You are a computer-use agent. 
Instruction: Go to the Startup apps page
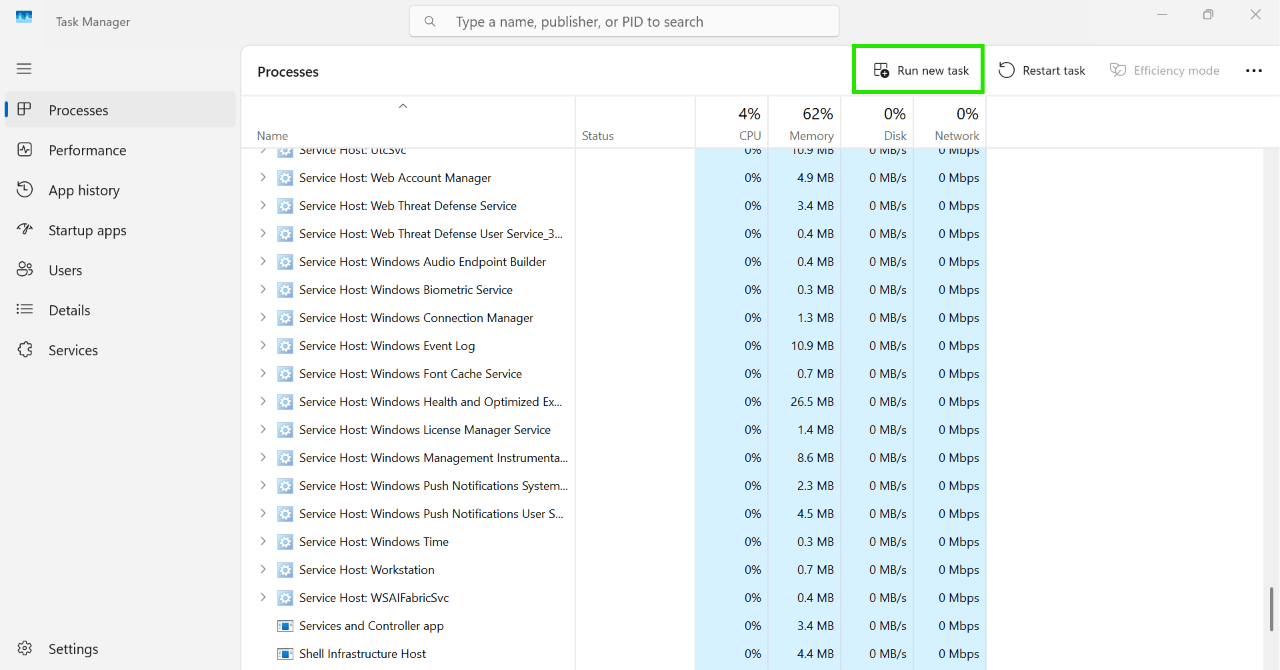120,230
